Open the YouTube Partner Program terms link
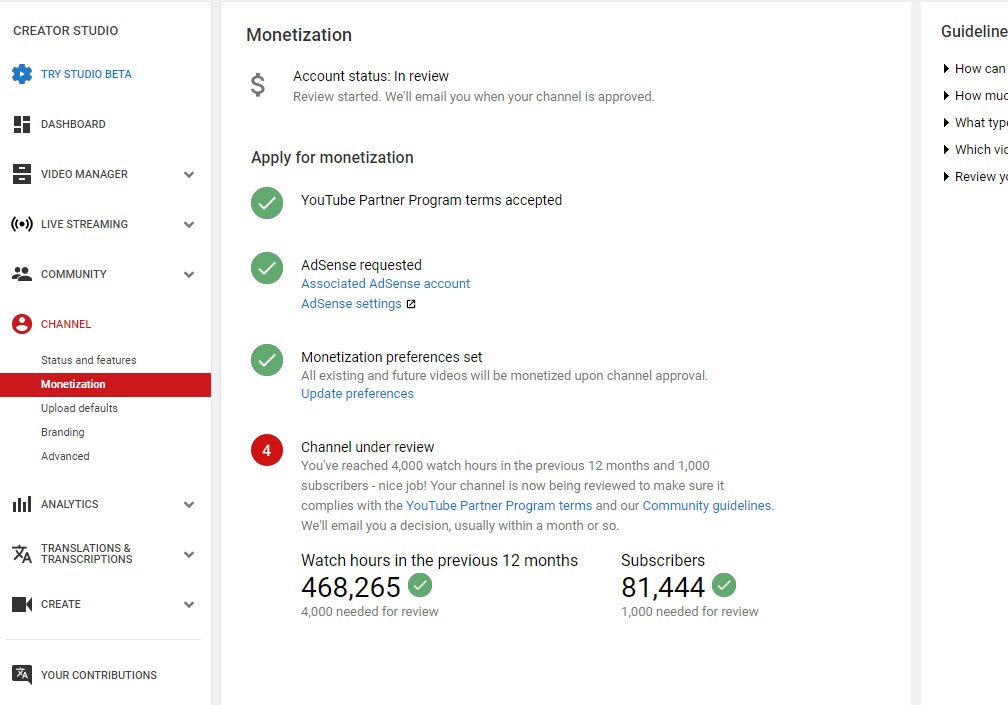The image size is (1008, 705). 499,506
